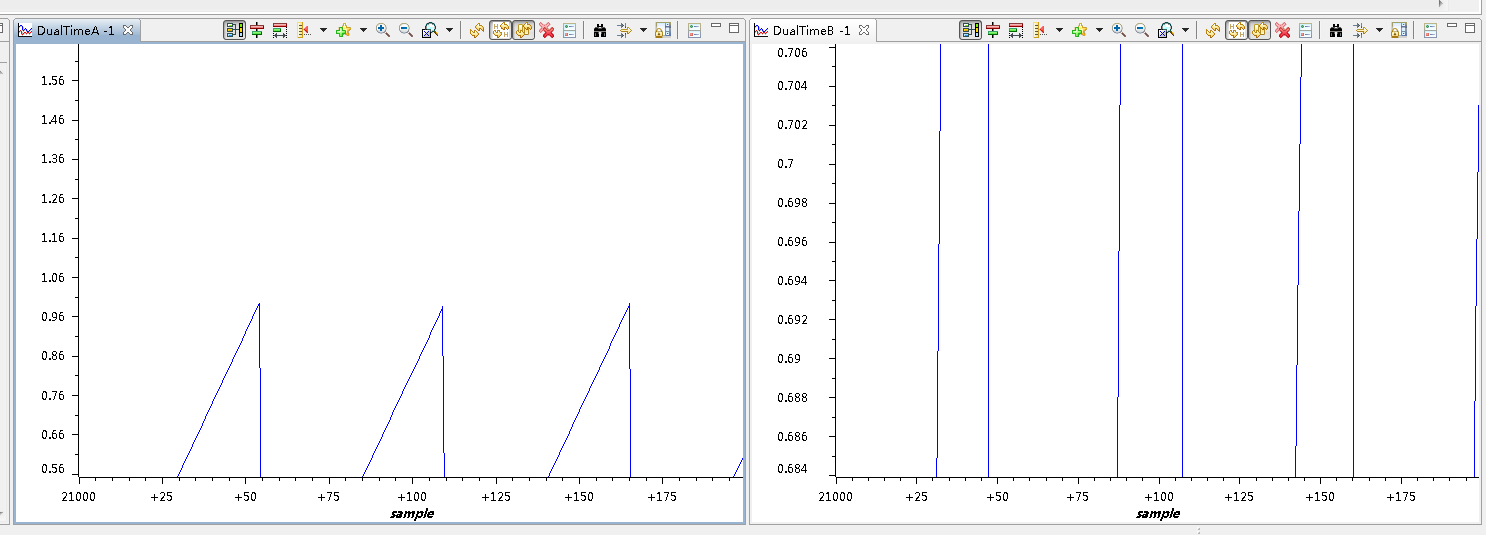This screenshot has height=535, width=1486.
Task: Open the marker mode dropdown arrow in DualTimeA
Action: tap(323, 31)
